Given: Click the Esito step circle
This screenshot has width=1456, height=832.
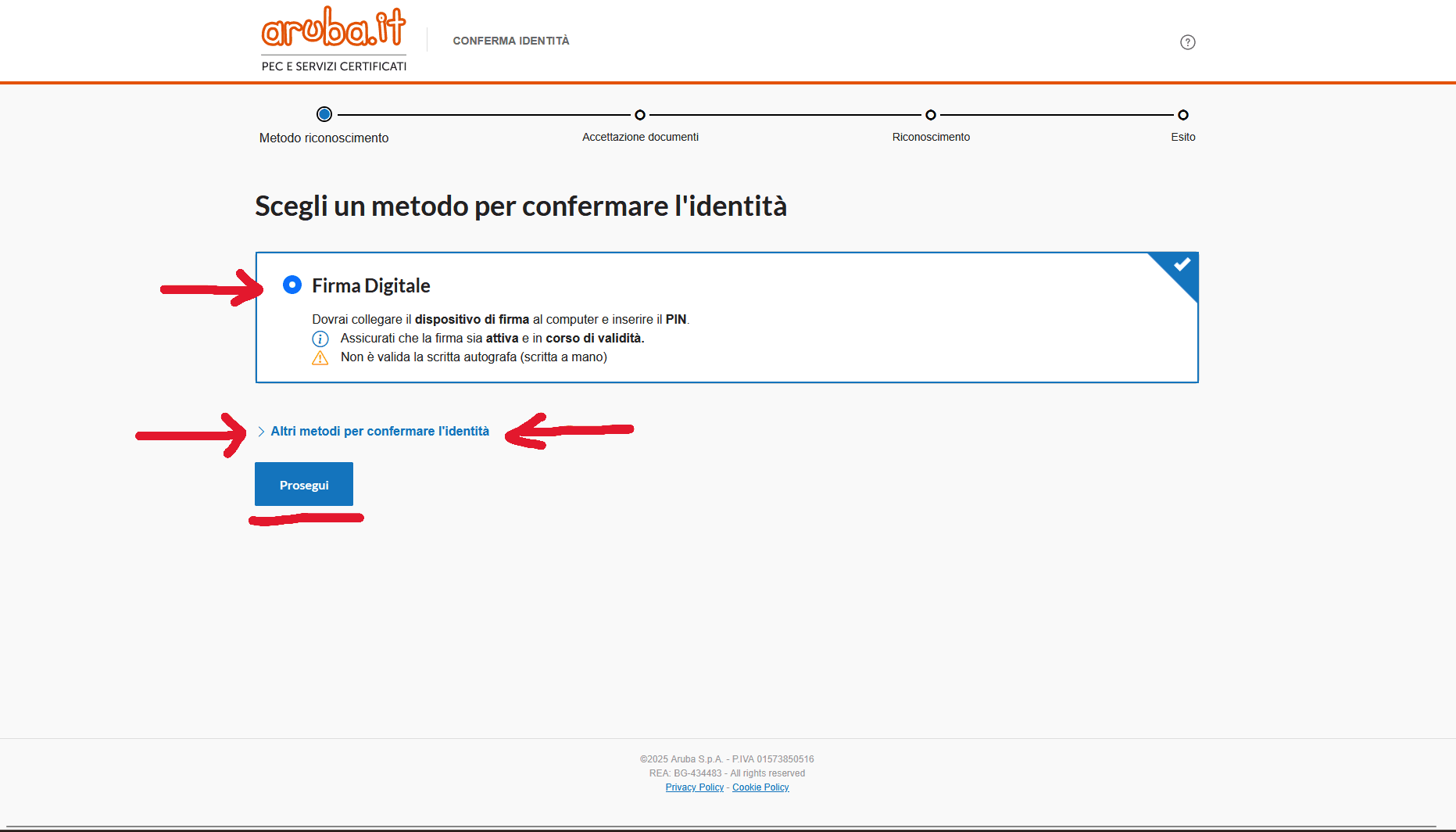Looking at the screenshot, I should [x=1182, y=115].
